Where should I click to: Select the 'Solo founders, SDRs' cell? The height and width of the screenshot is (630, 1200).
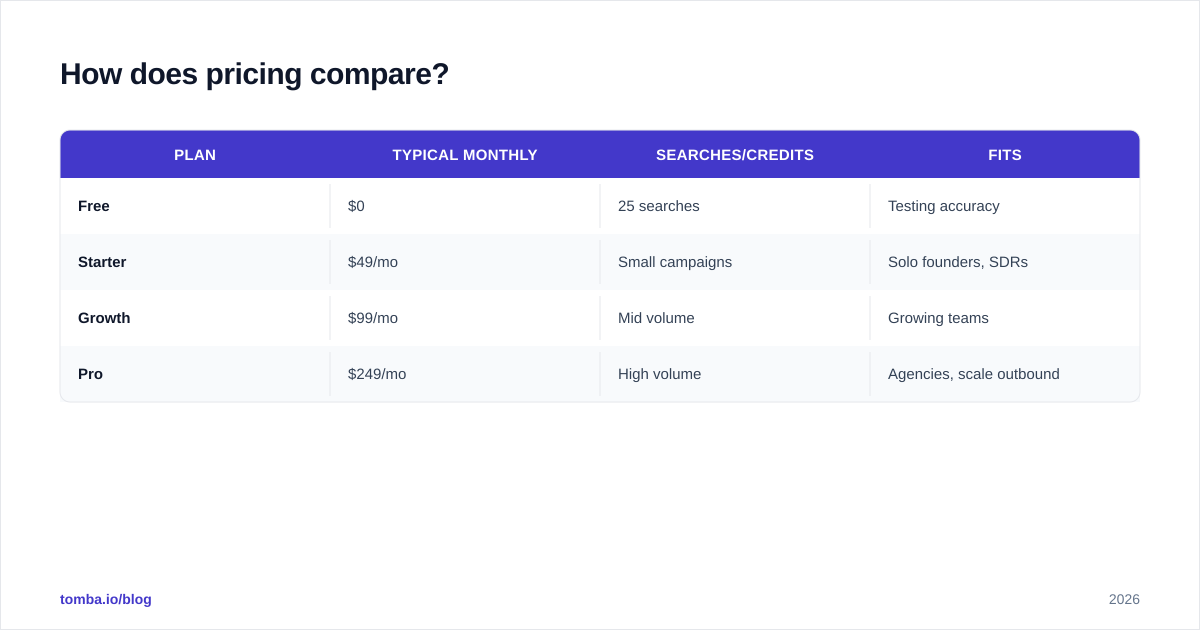pyautogui.click(x=1005, y=262)
